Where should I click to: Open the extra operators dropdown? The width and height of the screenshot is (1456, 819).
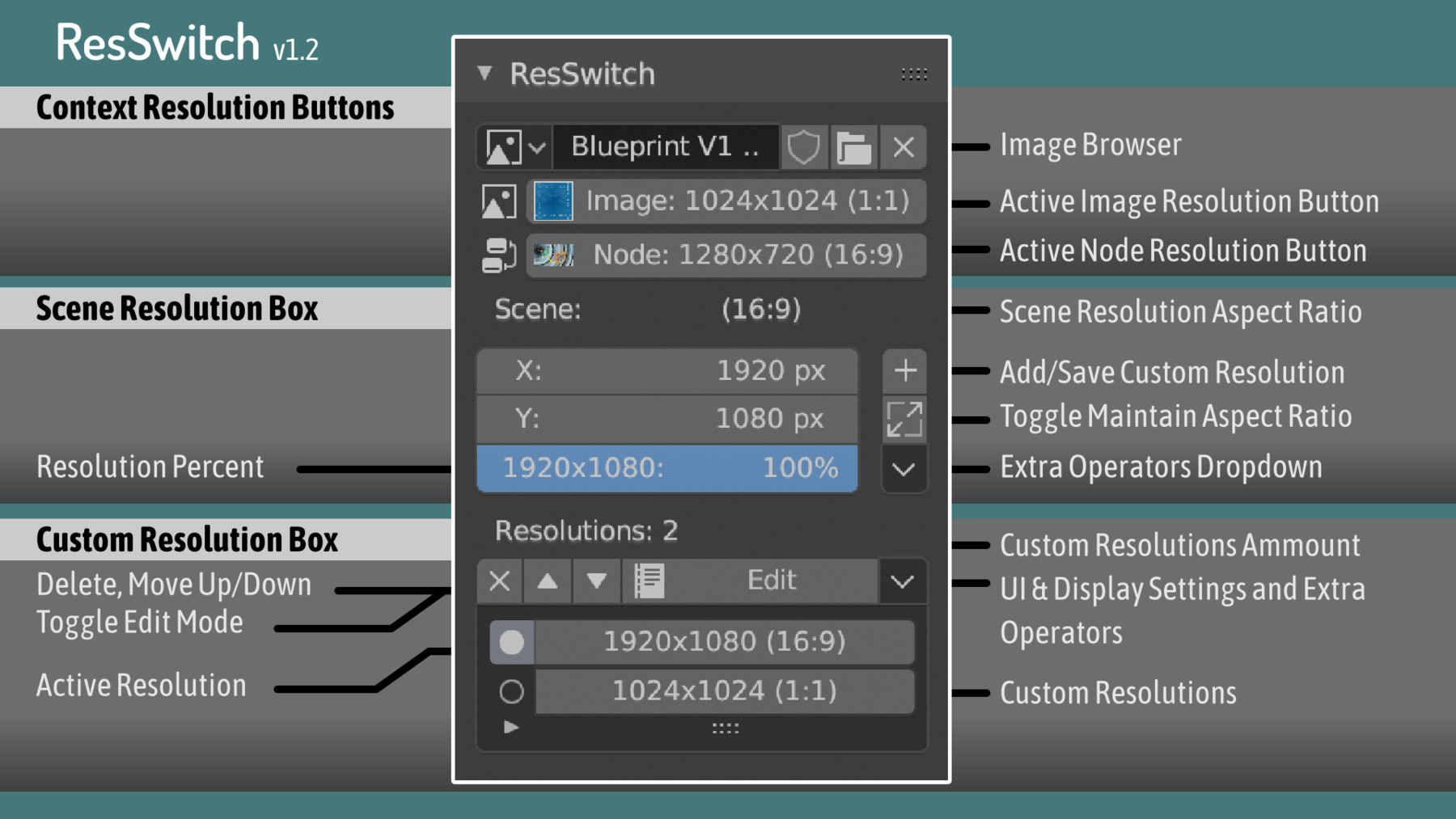904,469
